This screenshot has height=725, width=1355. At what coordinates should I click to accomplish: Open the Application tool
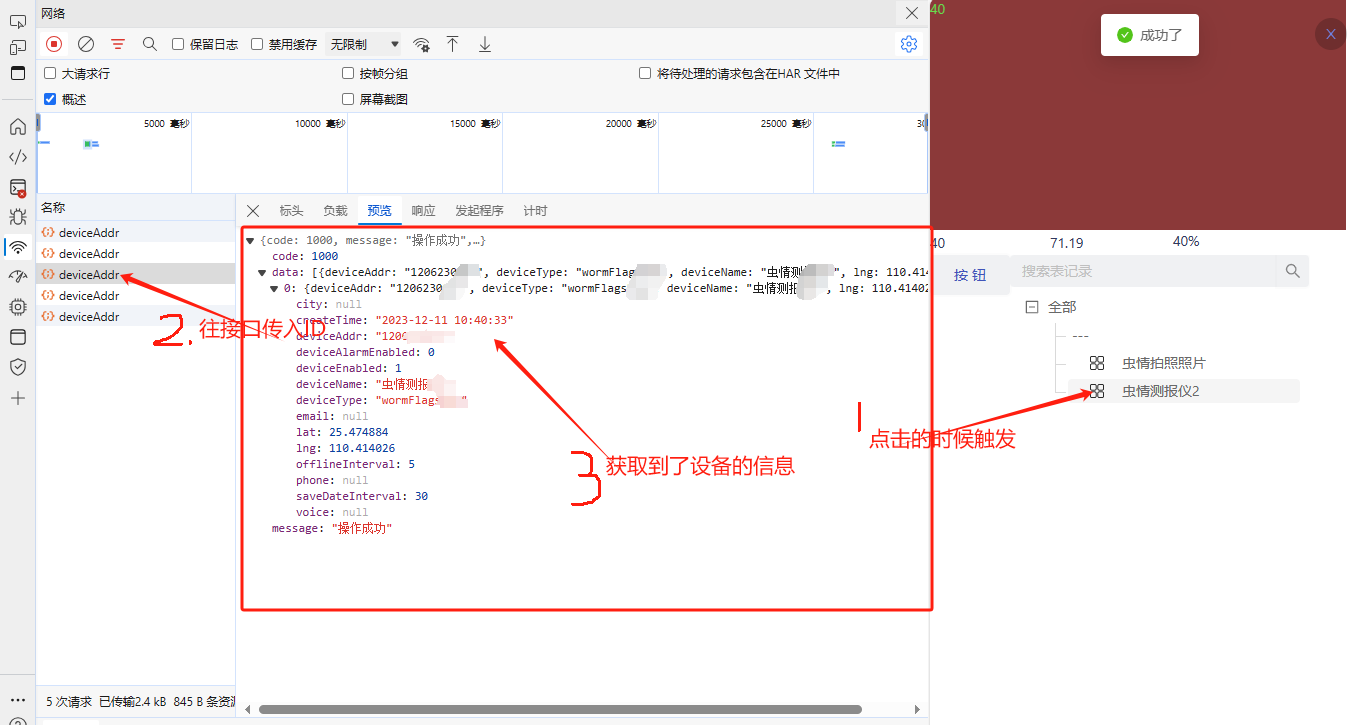tap(17, 337)
